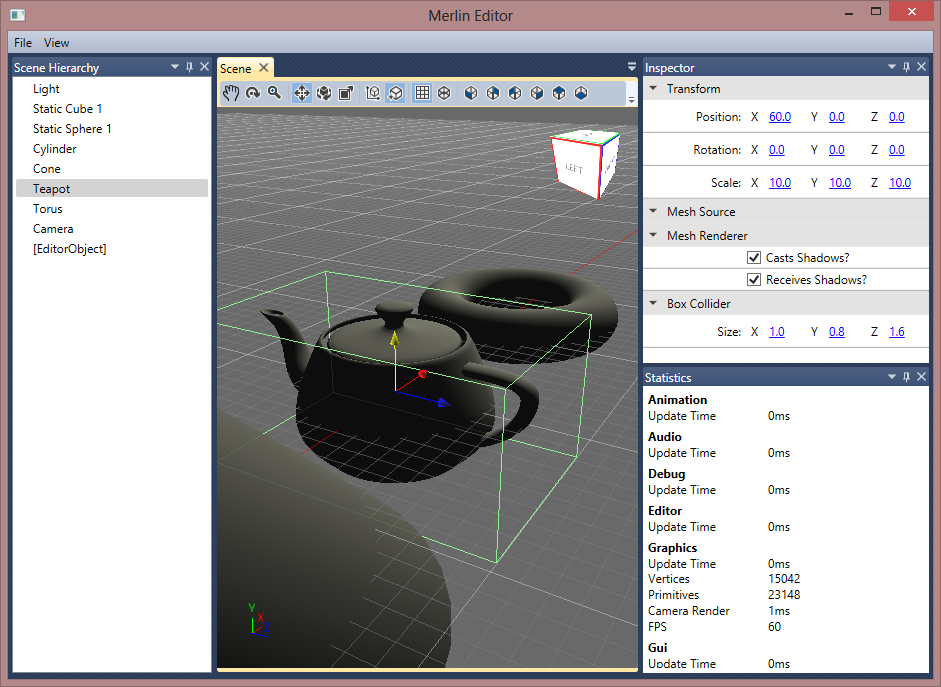
Task: Collapse the Transform section
Action: [654, 88]
